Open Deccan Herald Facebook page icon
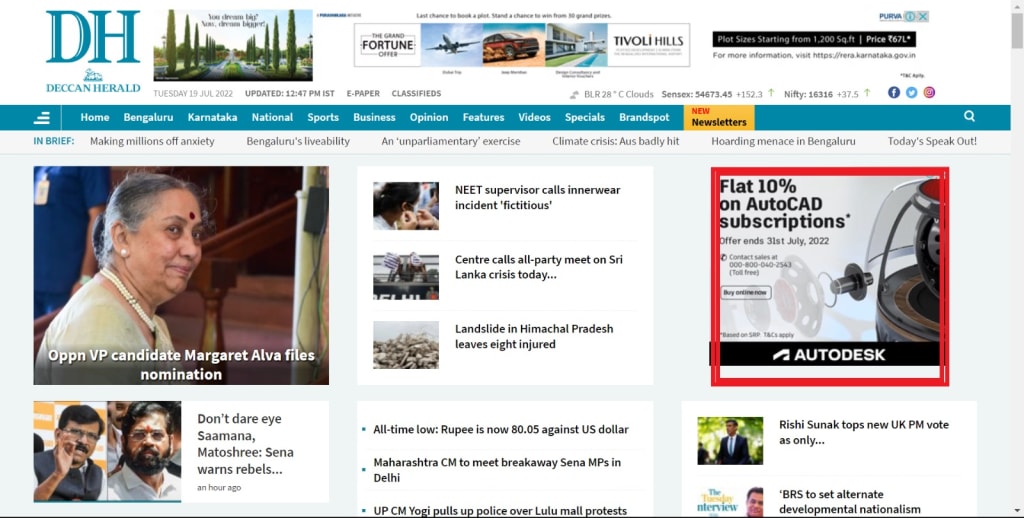The image size is (1024, 518). coord(894,93)
